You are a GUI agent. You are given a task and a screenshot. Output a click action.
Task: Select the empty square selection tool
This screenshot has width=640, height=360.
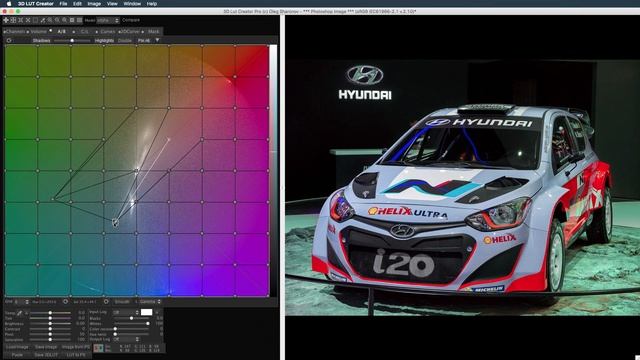click(35, 20)
